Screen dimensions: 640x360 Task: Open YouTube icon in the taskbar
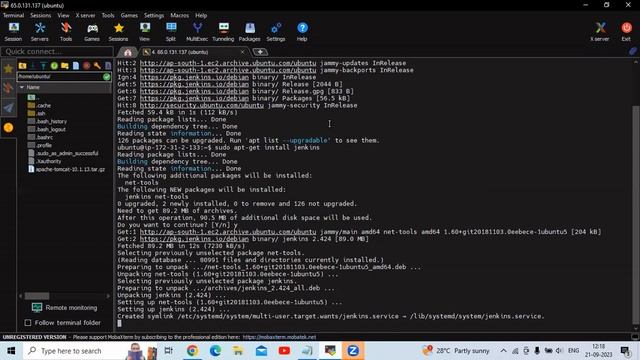[x=284, y=351]
